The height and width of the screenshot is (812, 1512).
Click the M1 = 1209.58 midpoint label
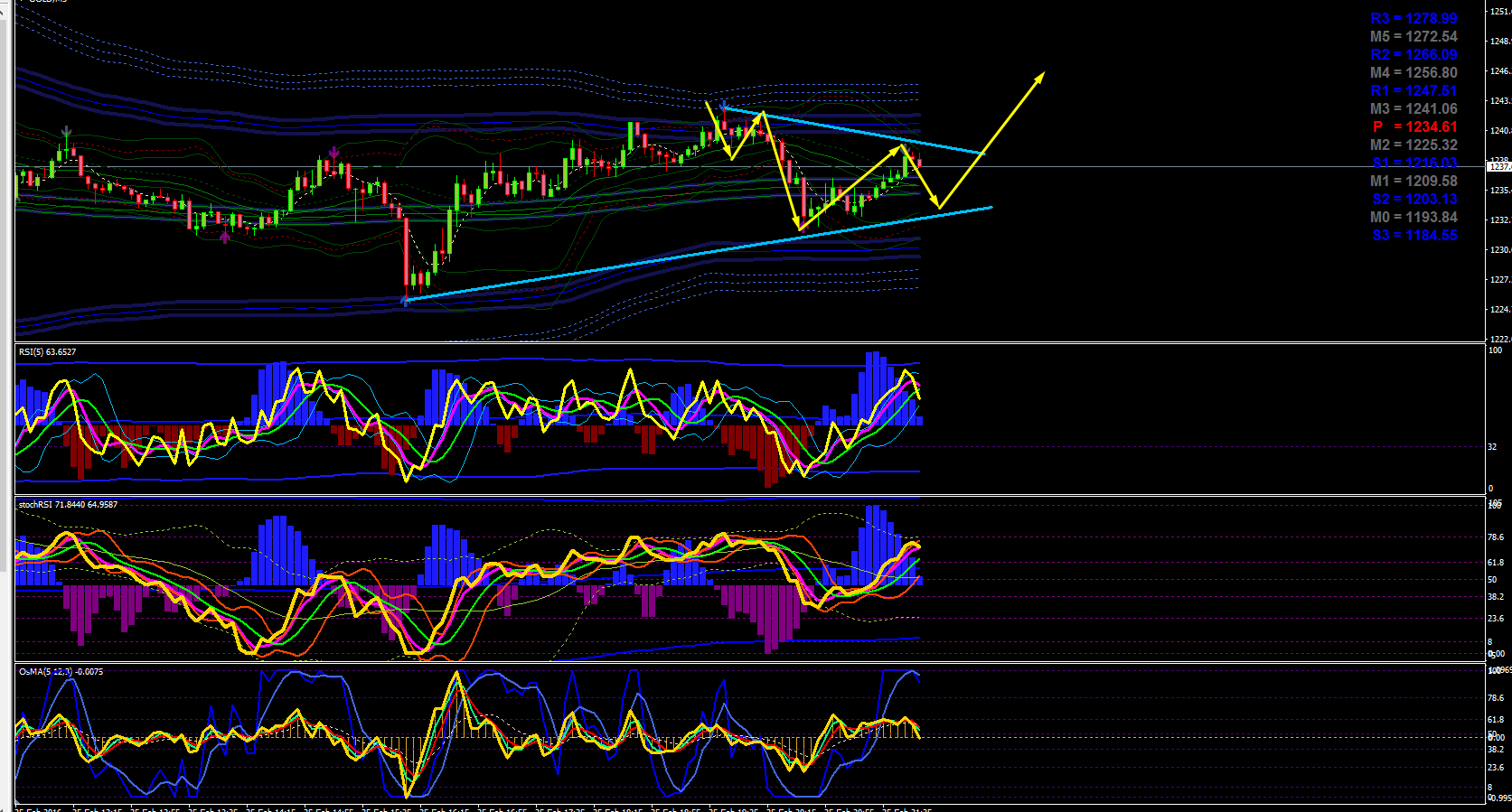1413,181
